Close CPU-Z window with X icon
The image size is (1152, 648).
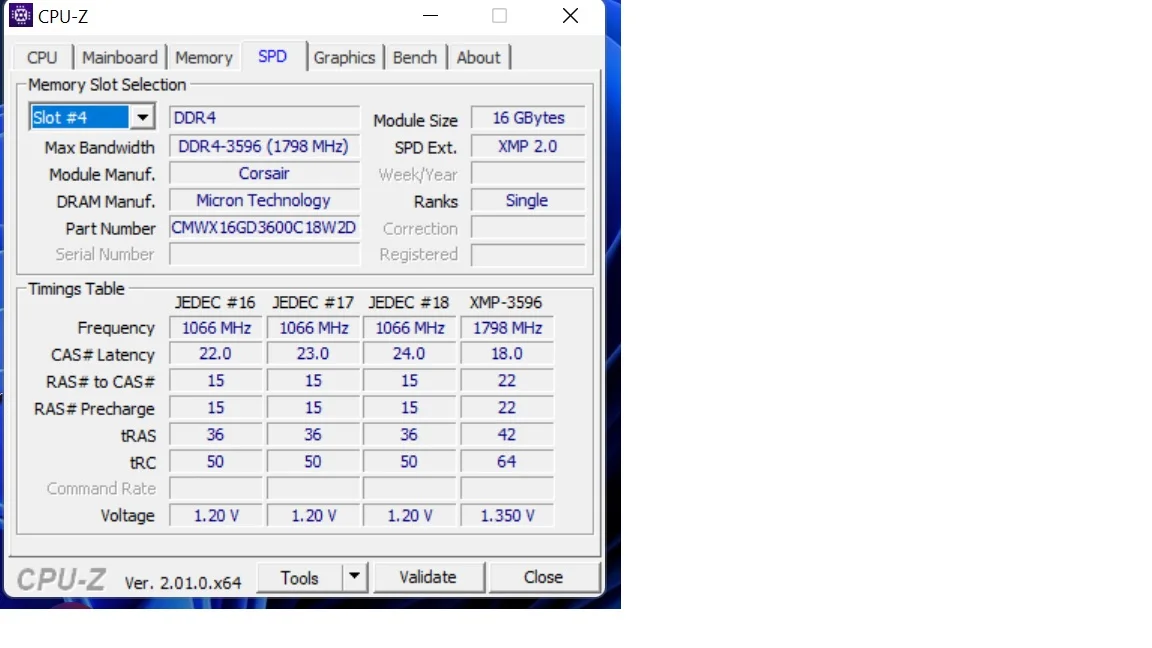click(570, 15)
